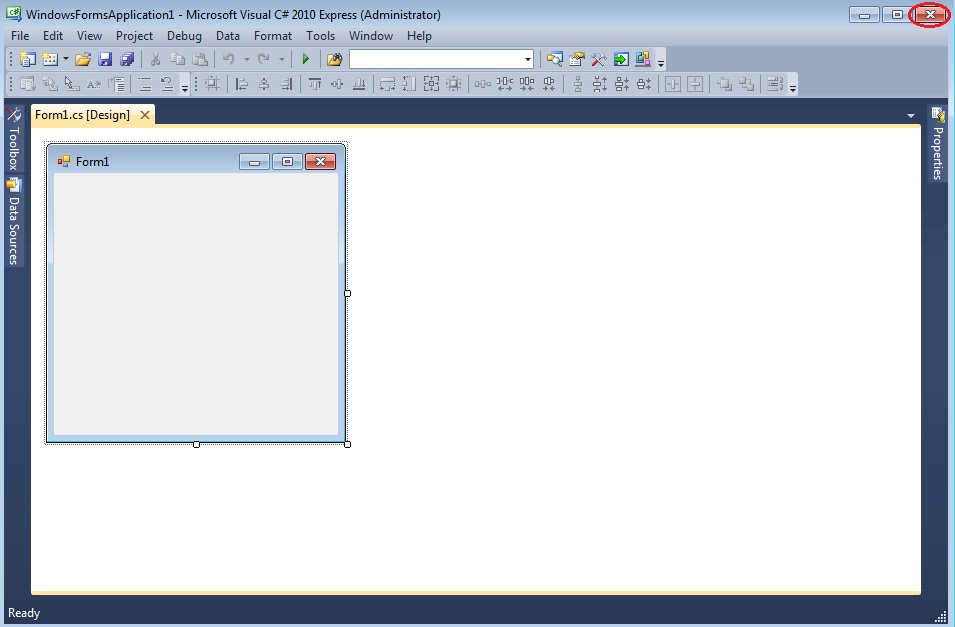The image size is (955, 627).
Task: Click the Align Lefts icon
Action: [242, 83]
